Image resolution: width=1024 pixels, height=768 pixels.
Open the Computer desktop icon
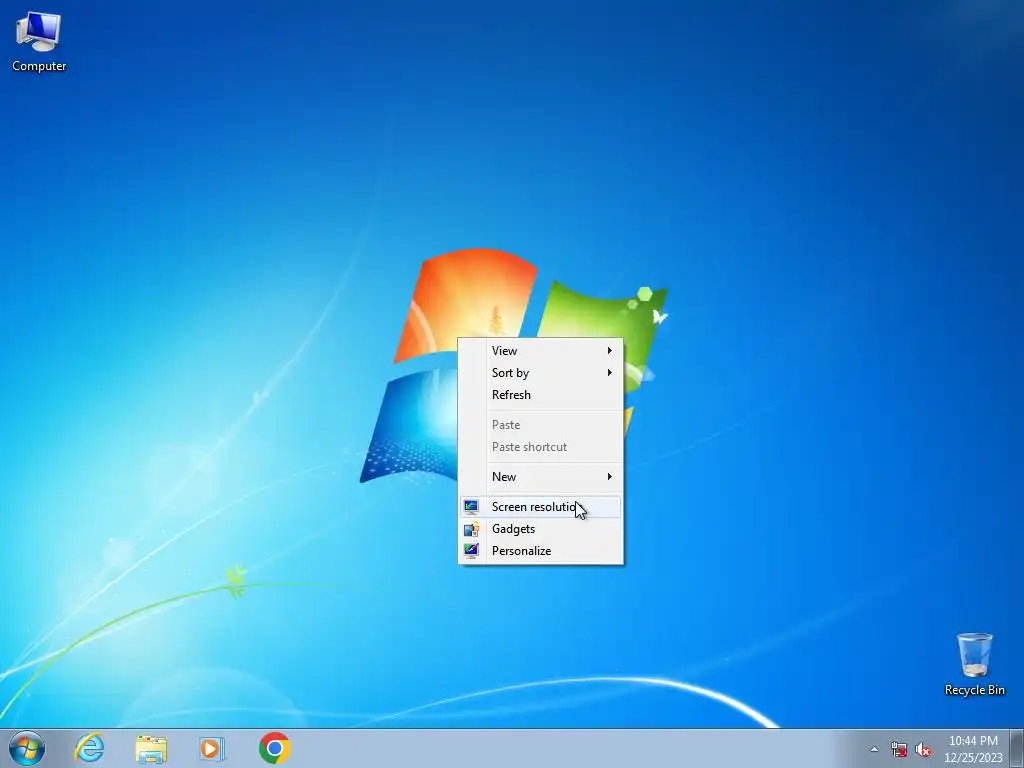[39, 42]
